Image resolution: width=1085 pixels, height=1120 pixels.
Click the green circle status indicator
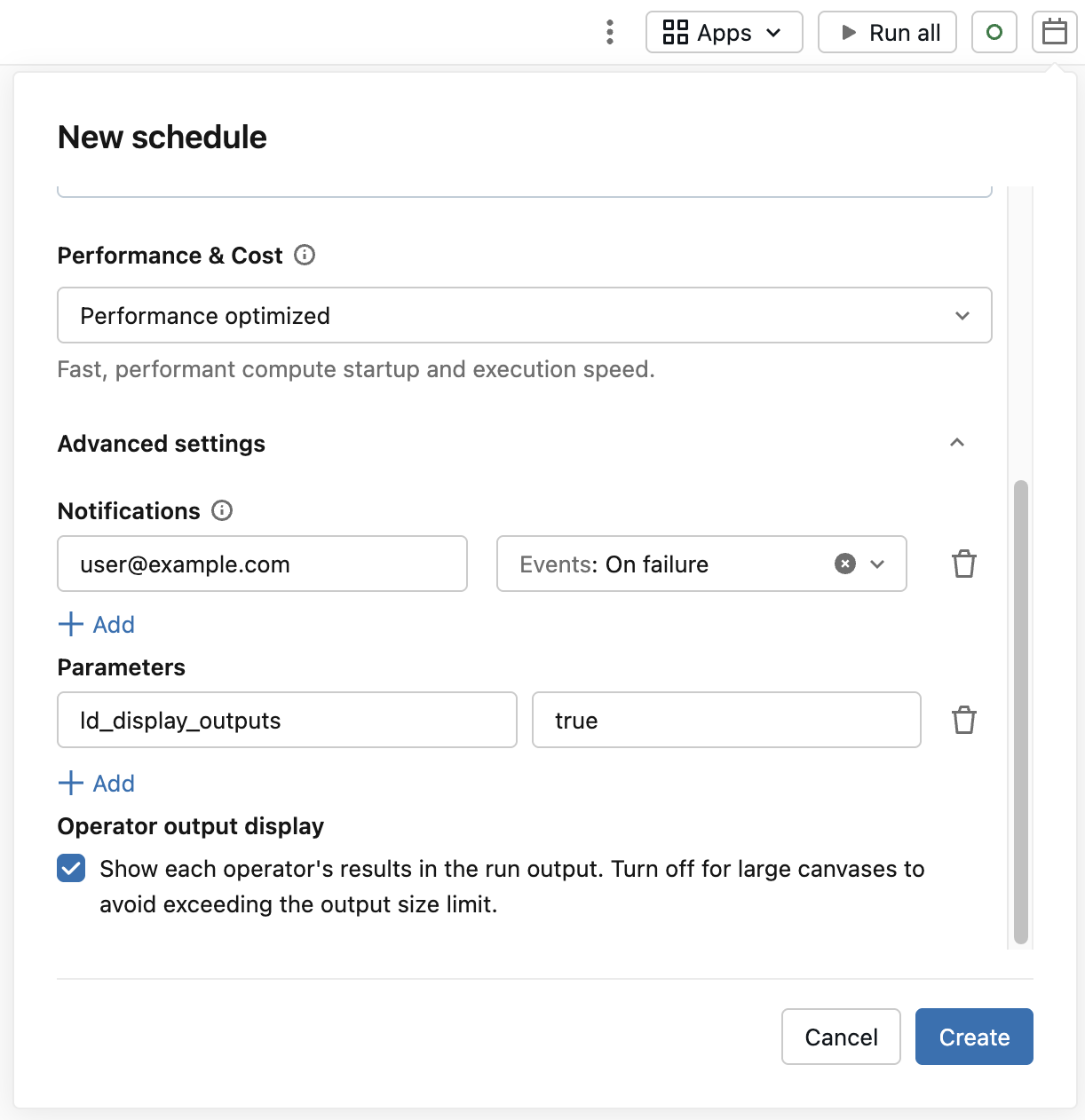click(994, 32)
